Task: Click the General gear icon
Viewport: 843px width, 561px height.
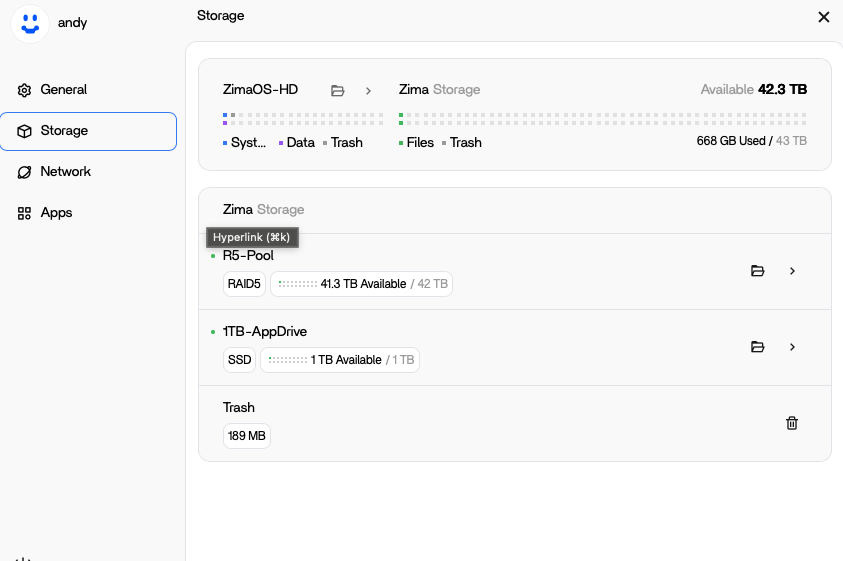Action: tap(24, 90)
